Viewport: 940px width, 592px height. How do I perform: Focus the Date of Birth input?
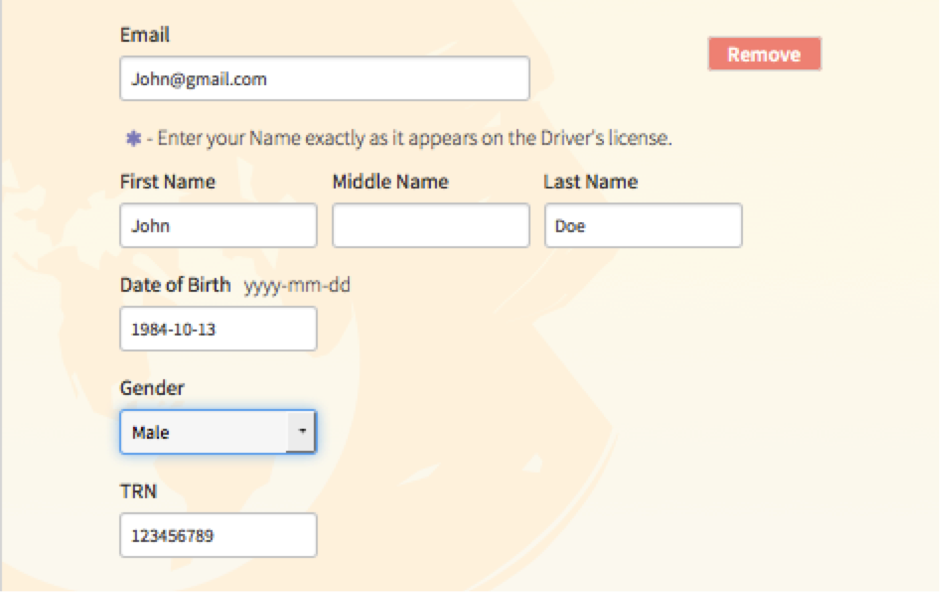tap(218, 329)
